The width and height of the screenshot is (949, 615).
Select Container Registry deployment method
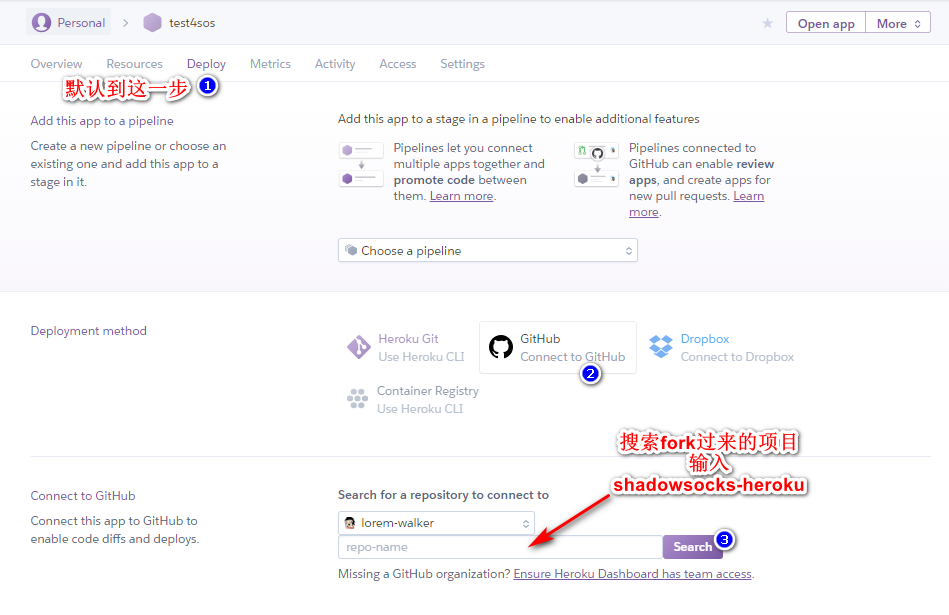(413, 400)
